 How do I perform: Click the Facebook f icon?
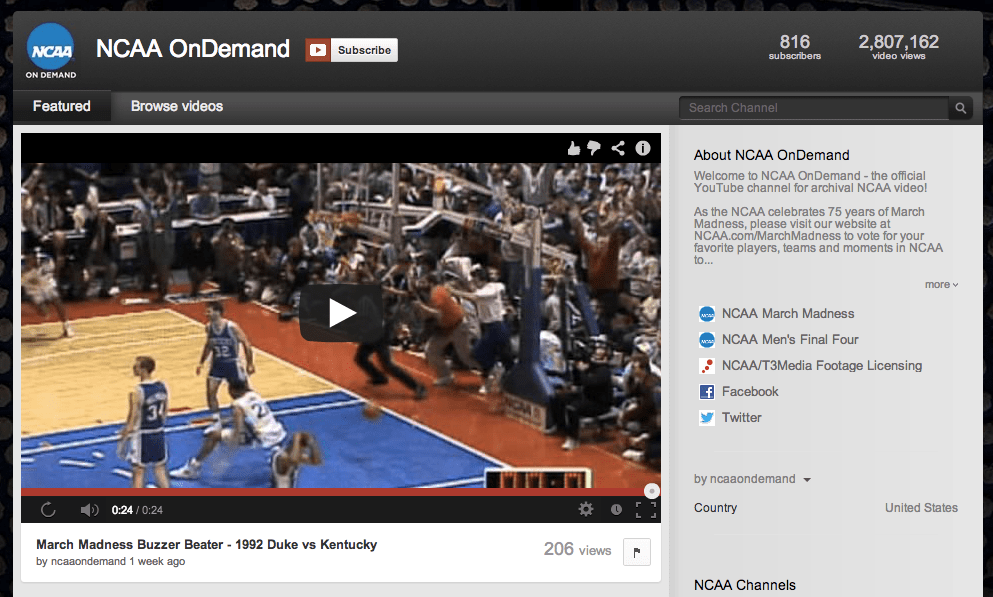707,392
